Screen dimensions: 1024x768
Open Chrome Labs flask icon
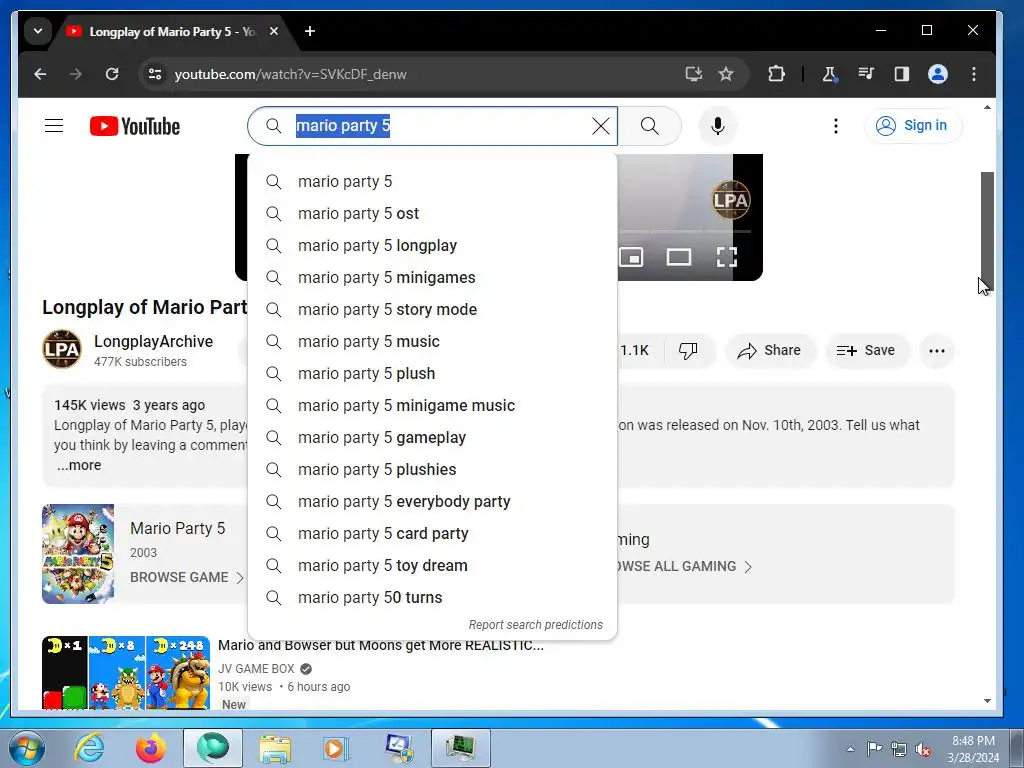(829, 74)
